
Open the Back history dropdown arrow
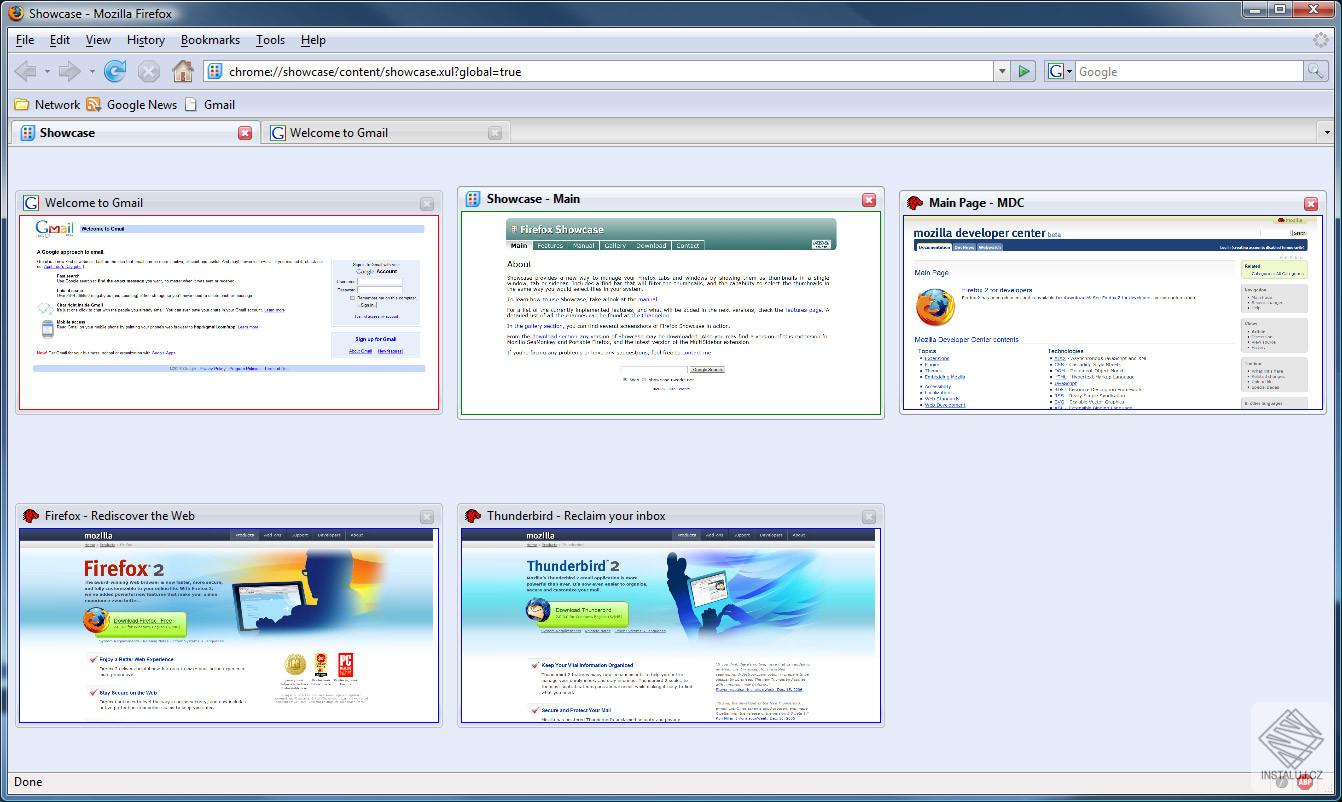point(47,72)
